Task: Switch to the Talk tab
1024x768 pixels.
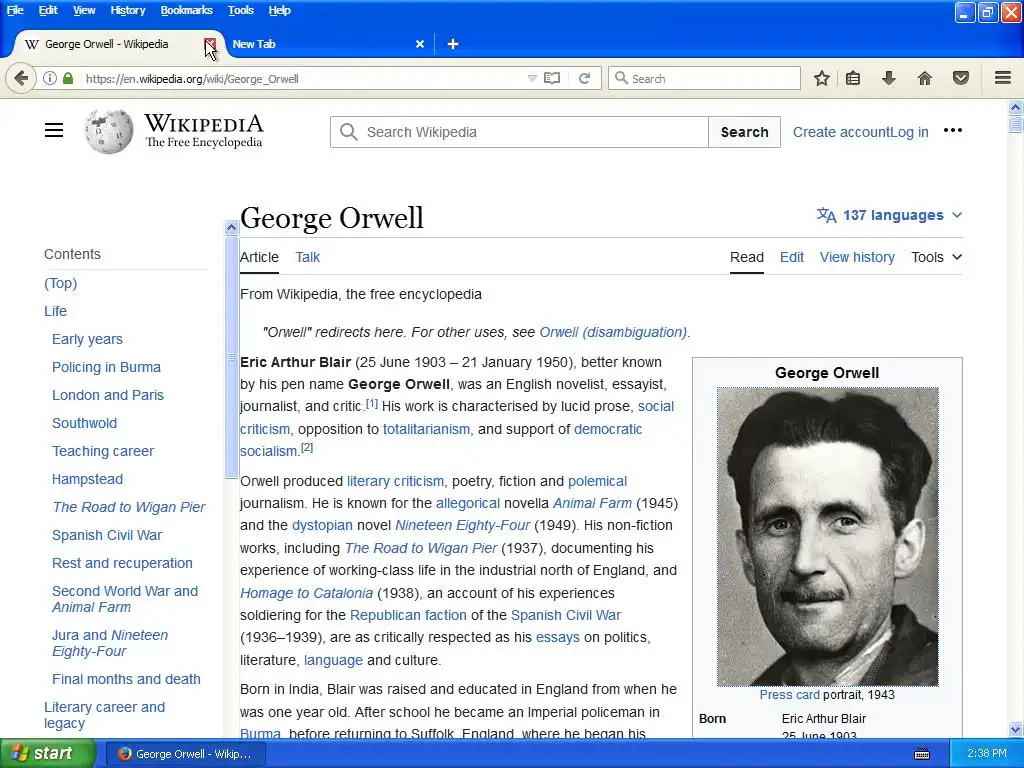Action: (x=307, y=257)
